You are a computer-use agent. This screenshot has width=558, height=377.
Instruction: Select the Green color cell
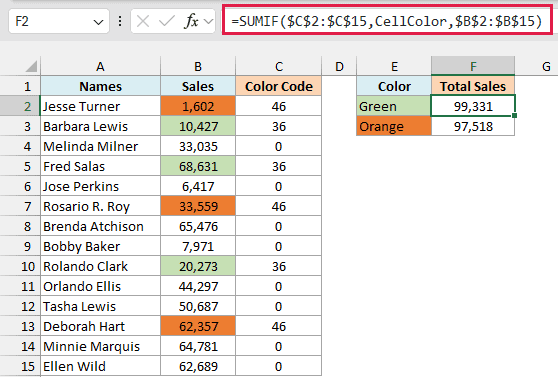[x=394, y=106]
